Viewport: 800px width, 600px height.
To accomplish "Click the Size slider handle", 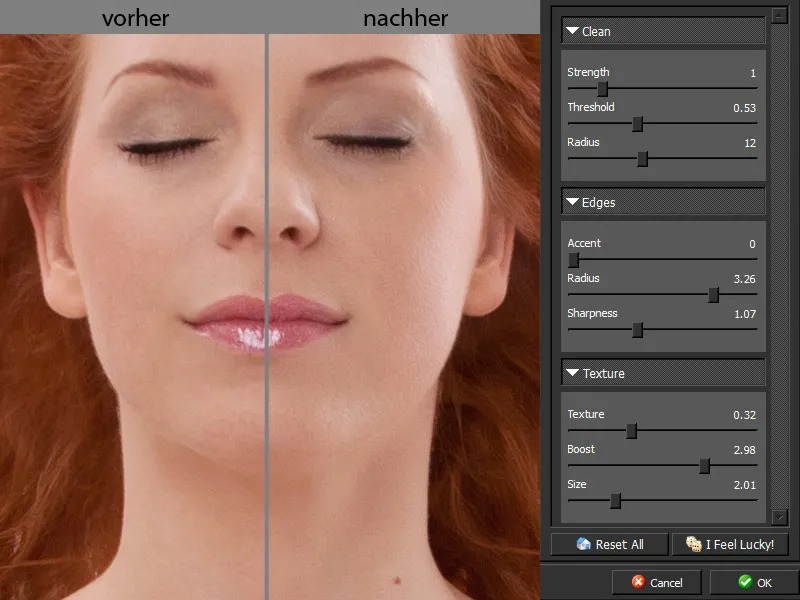I will (x=616, y=501).
